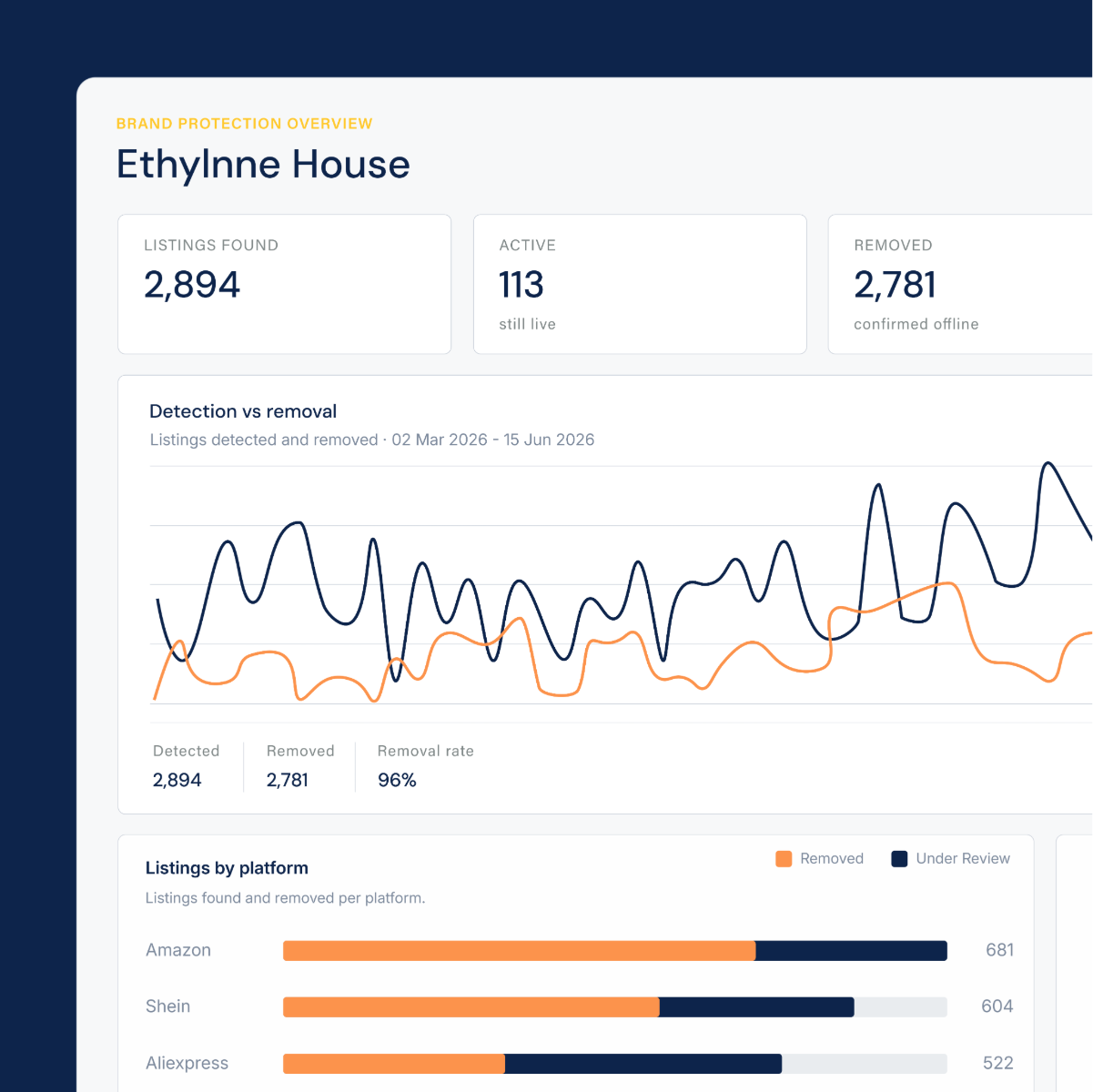Click the Ethylnne House title

pyautogui.click(x=263, y=165)
